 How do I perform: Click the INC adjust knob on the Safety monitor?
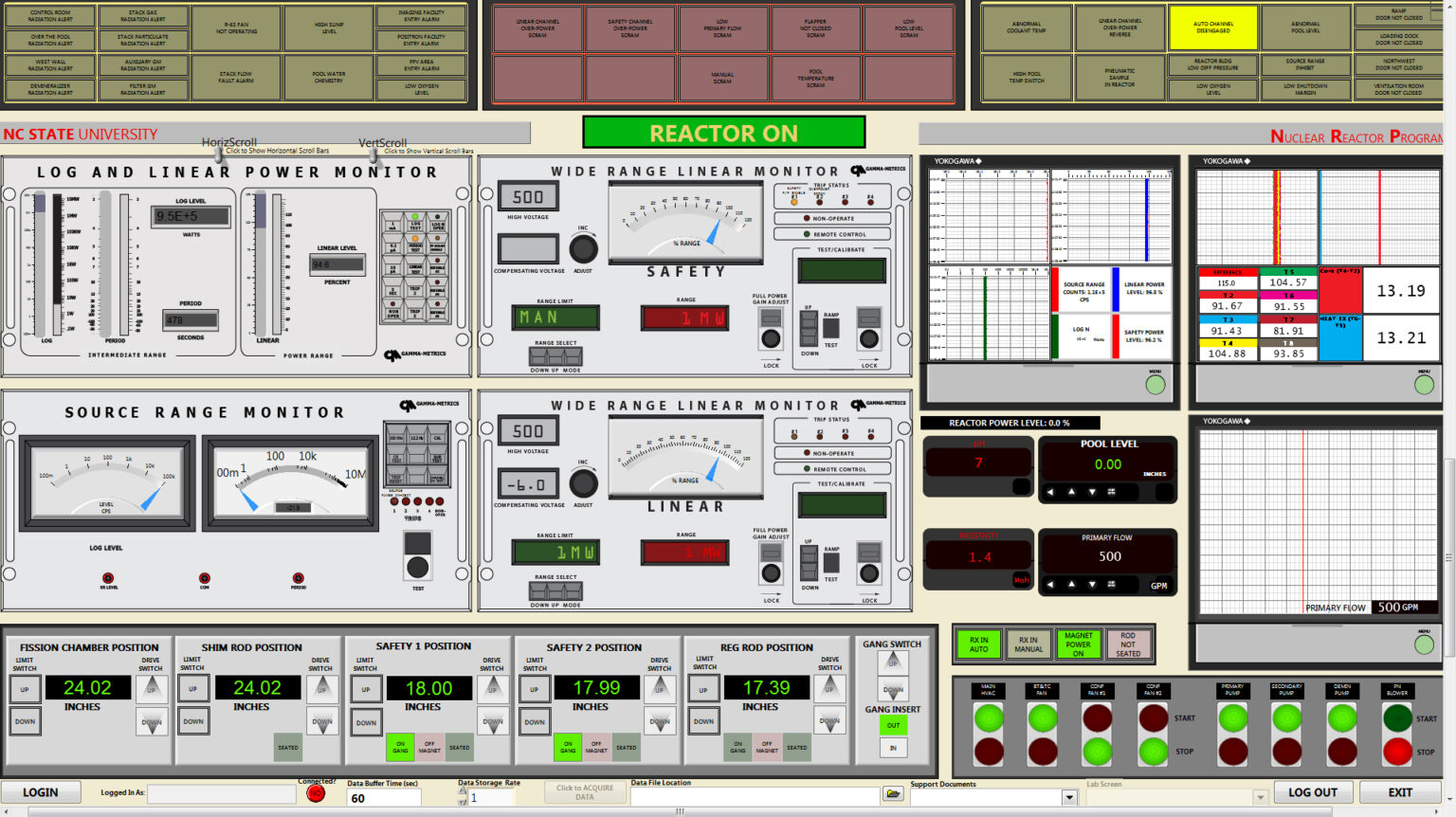tap(583, 248)
